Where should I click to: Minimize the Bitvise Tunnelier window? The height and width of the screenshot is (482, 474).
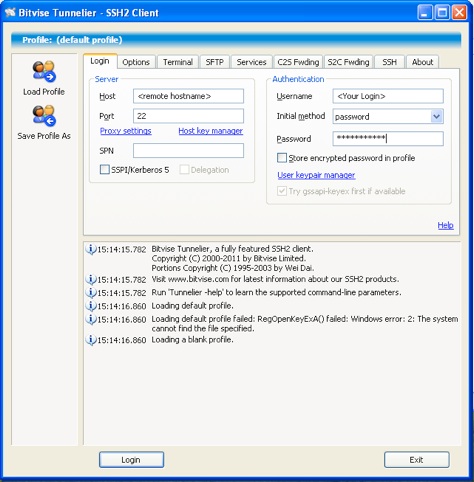tap(425, 13)
